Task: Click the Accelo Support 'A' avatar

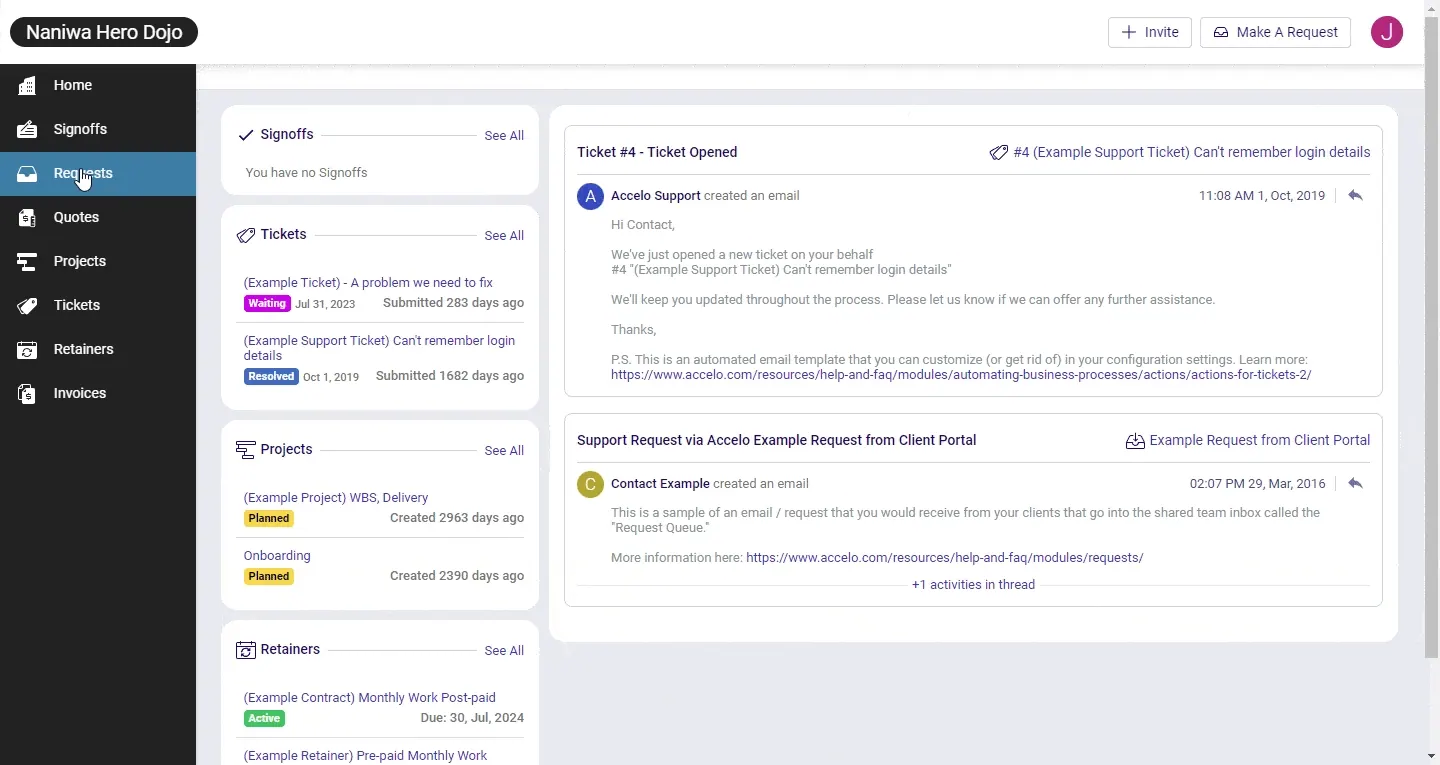Action: tap(590, 196)
